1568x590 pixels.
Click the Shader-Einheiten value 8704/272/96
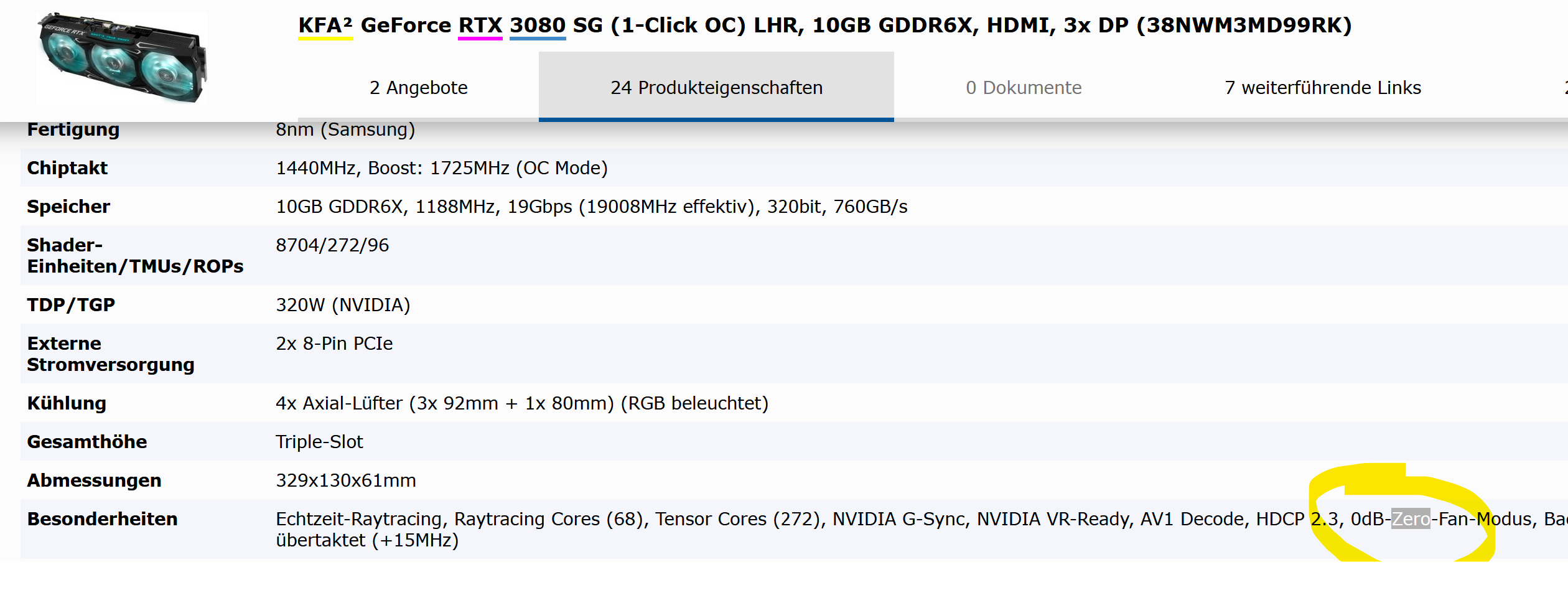pyautogui.click(x=332, y=245)
